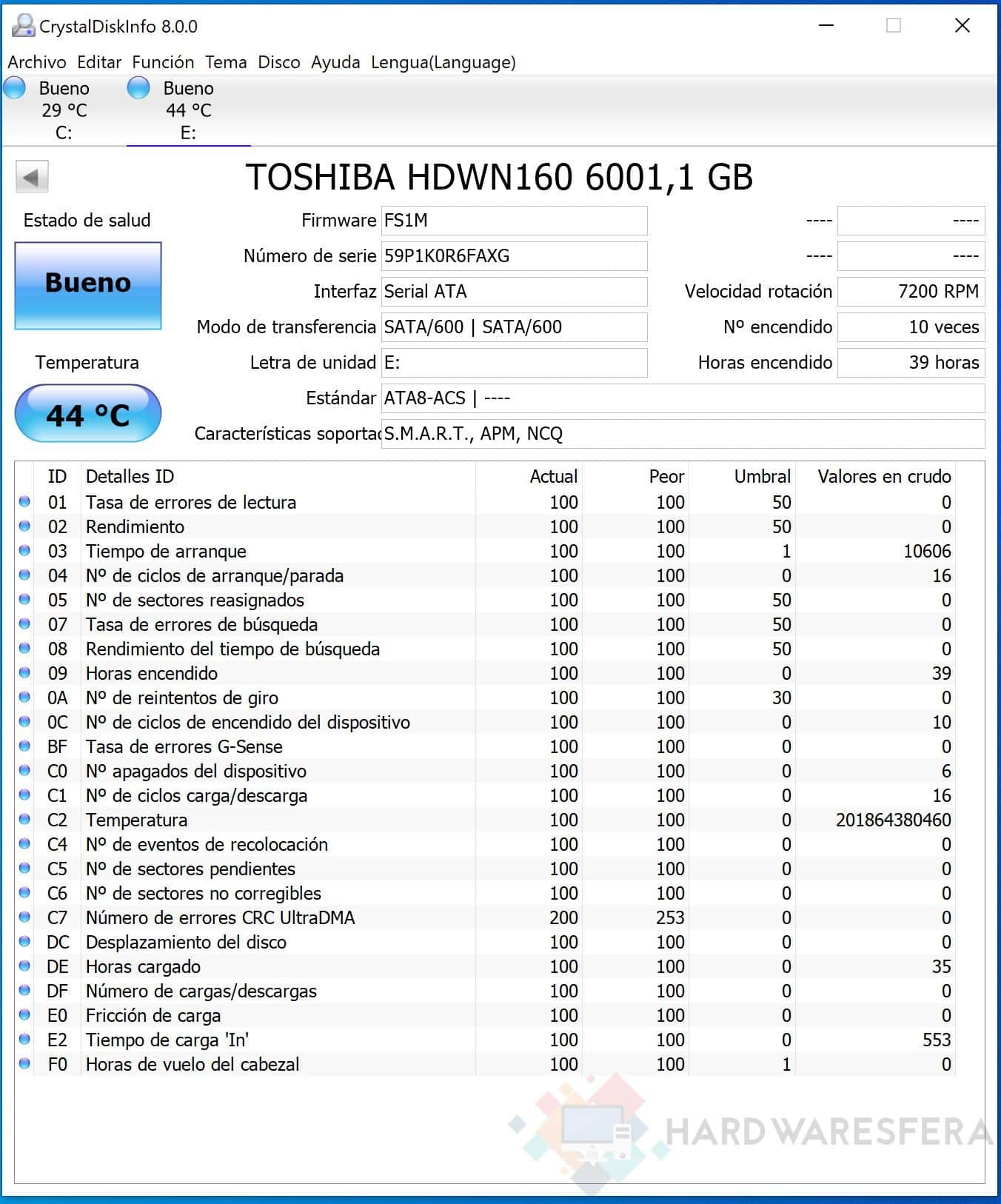Click raw value 10606 in Tiempo de arranque row
The width and height of the screenshot is (1001, 1204).
click(928, 551)
